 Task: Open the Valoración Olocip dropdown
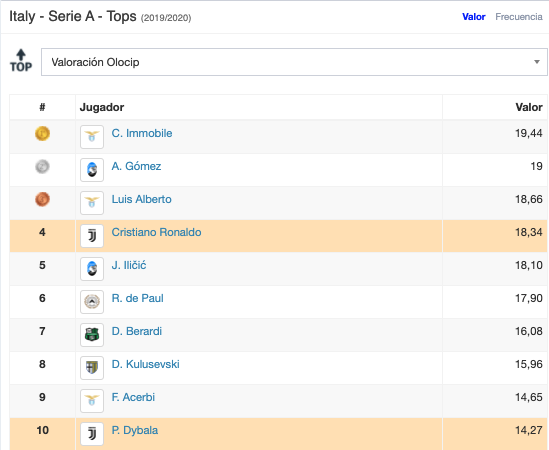(294, 62)
